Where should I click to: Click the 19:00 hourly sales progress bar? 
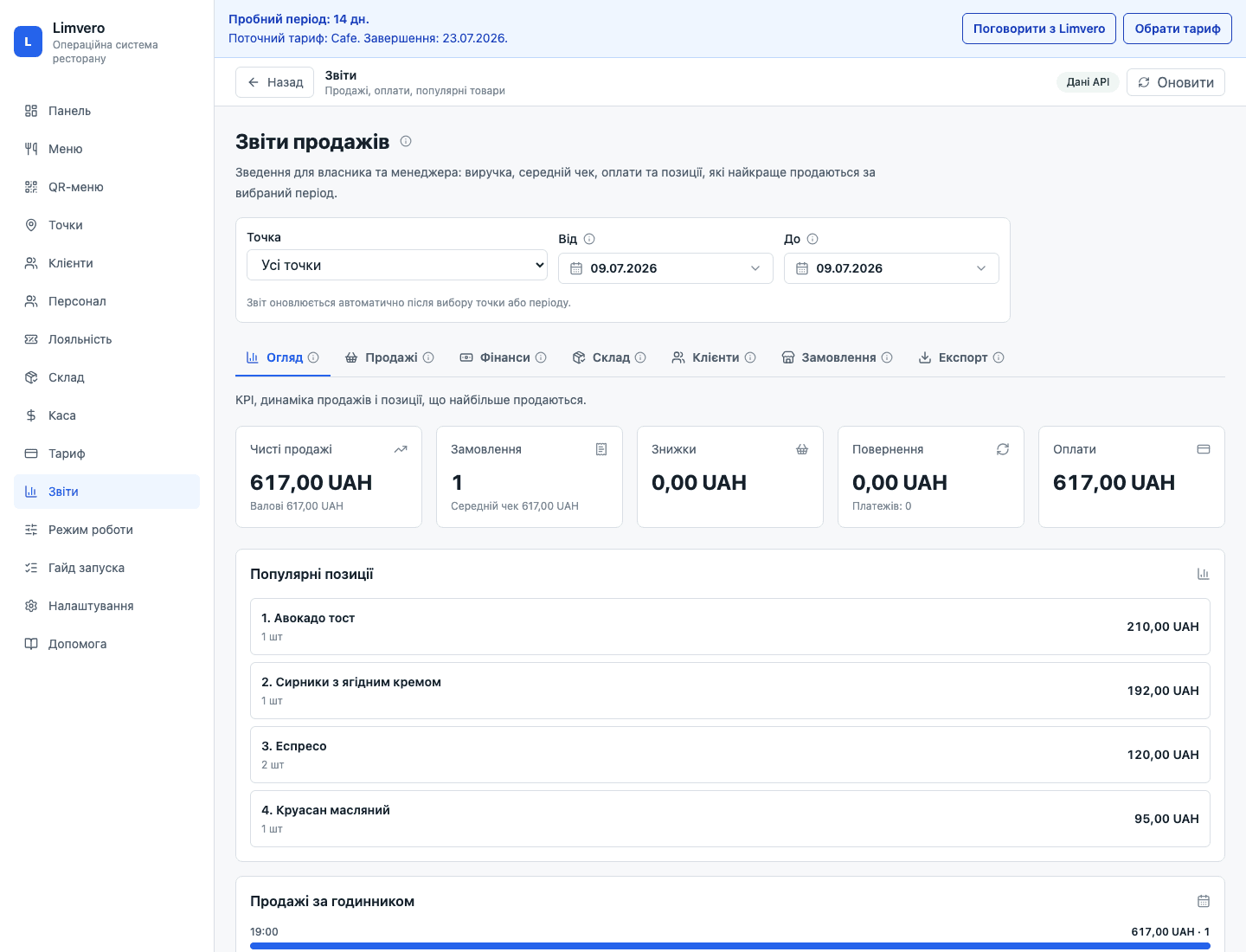[x=730, y=946]
